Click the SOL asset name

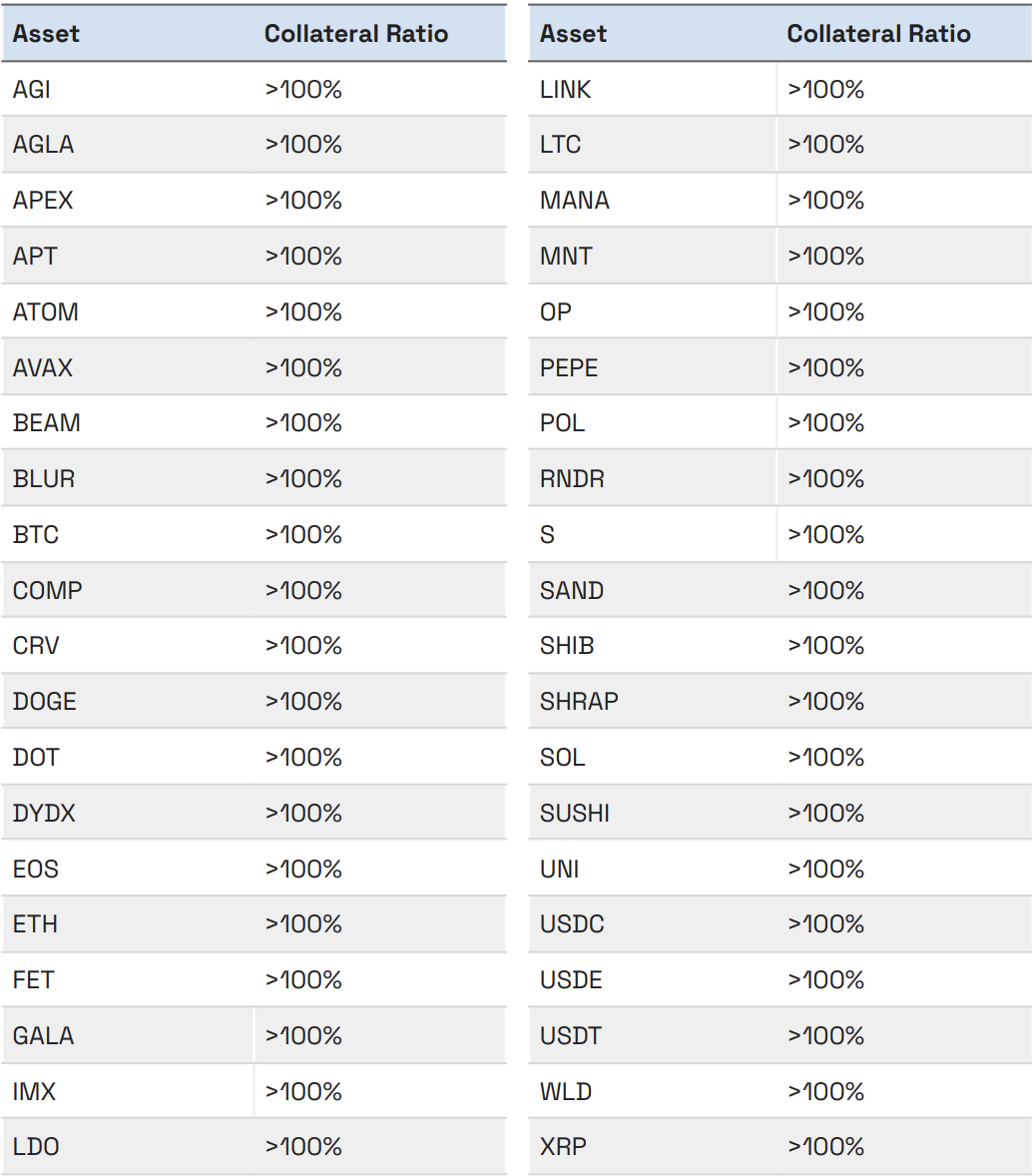click(x=562, y=758)
